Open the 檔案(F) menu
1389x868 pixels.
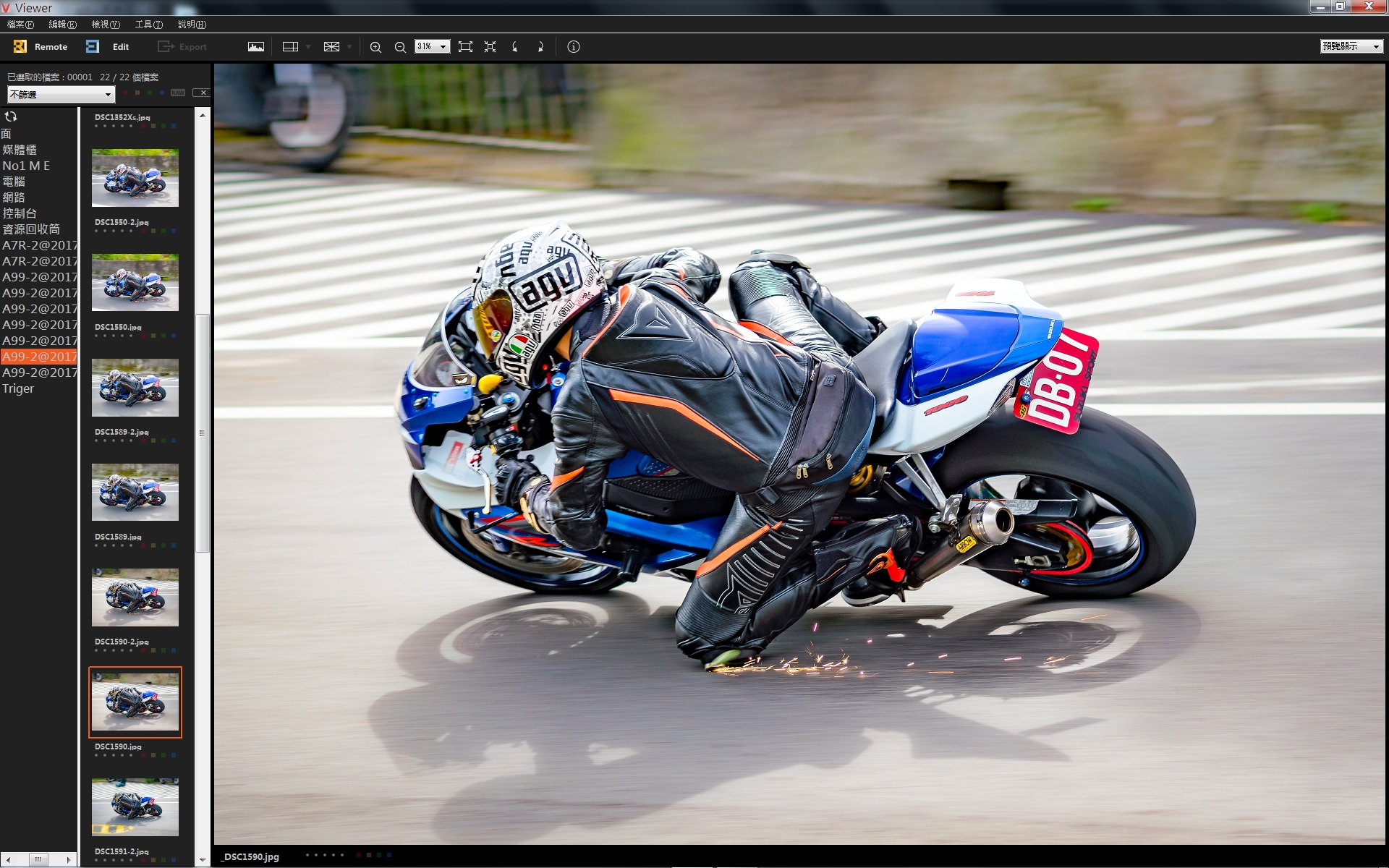tap(20, 25)
